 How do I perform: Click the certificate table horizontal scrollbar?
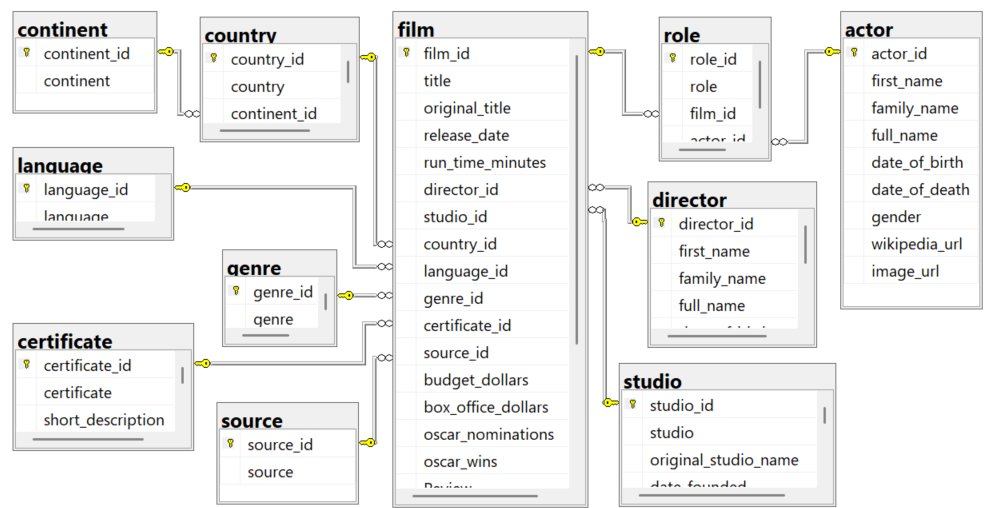click(88, 439)
